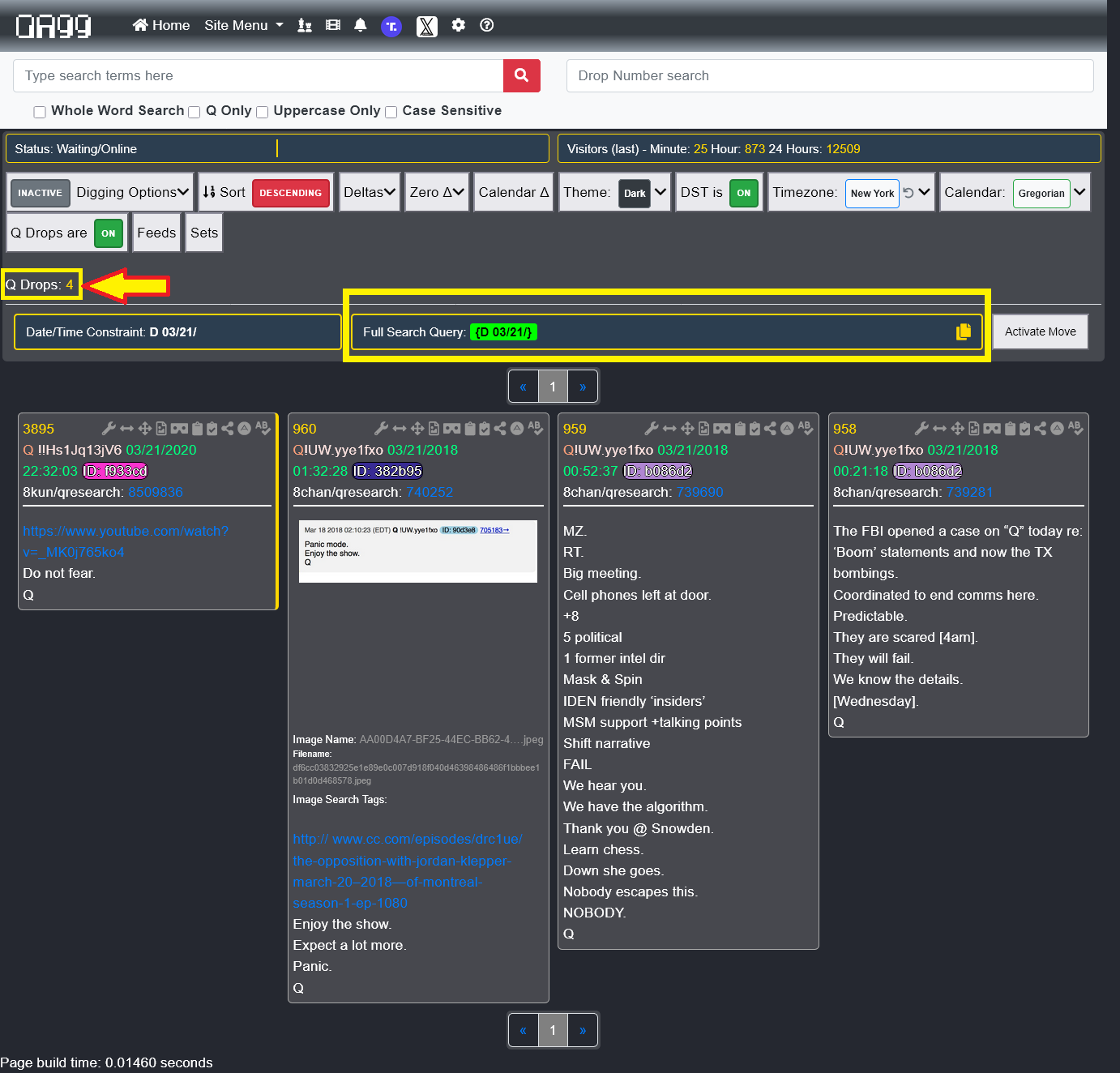
Task: Check the Q Only checkbox
Action: click(x=195, y=112)
